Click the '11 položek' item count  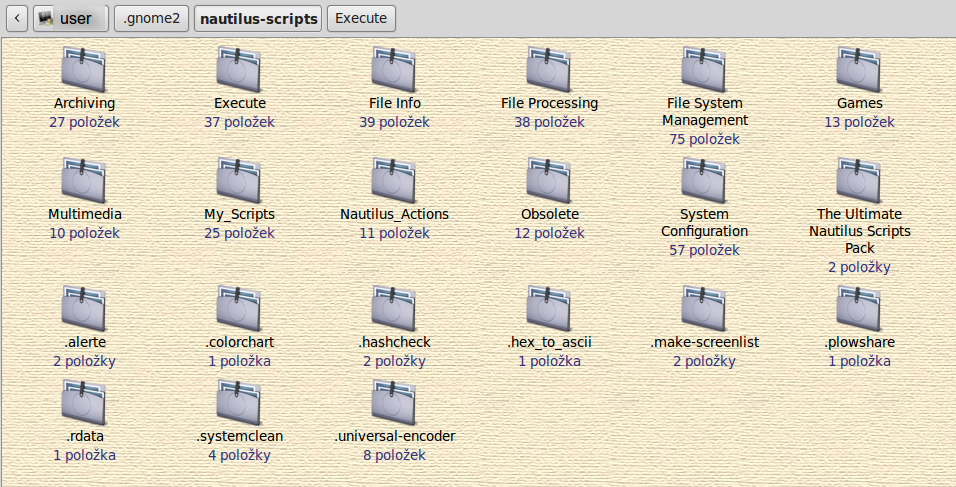(394, 233)
